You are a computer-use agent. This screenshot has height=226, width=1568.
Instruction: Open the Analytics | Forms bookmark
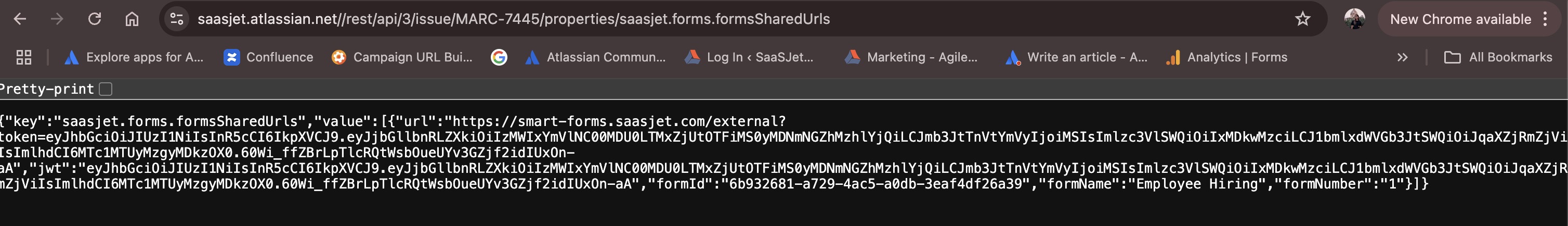pyautogui.click(x=1226, y=57)
